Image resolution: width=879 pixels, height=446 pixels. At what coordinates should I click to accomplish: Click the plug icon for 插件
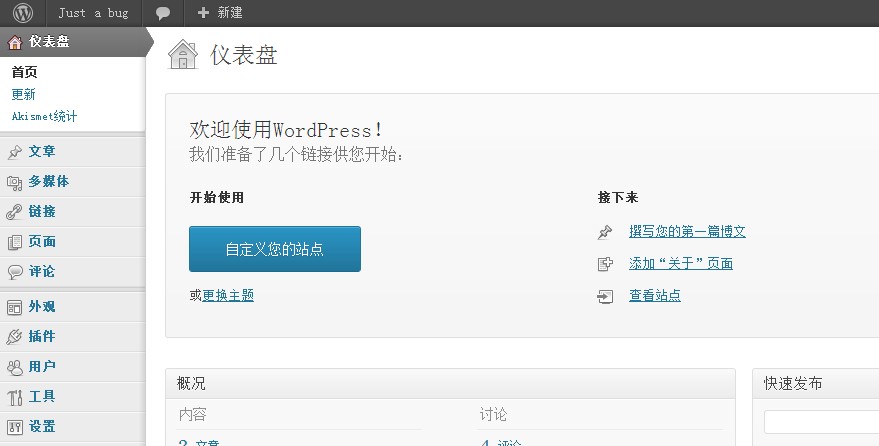[15, 337]
